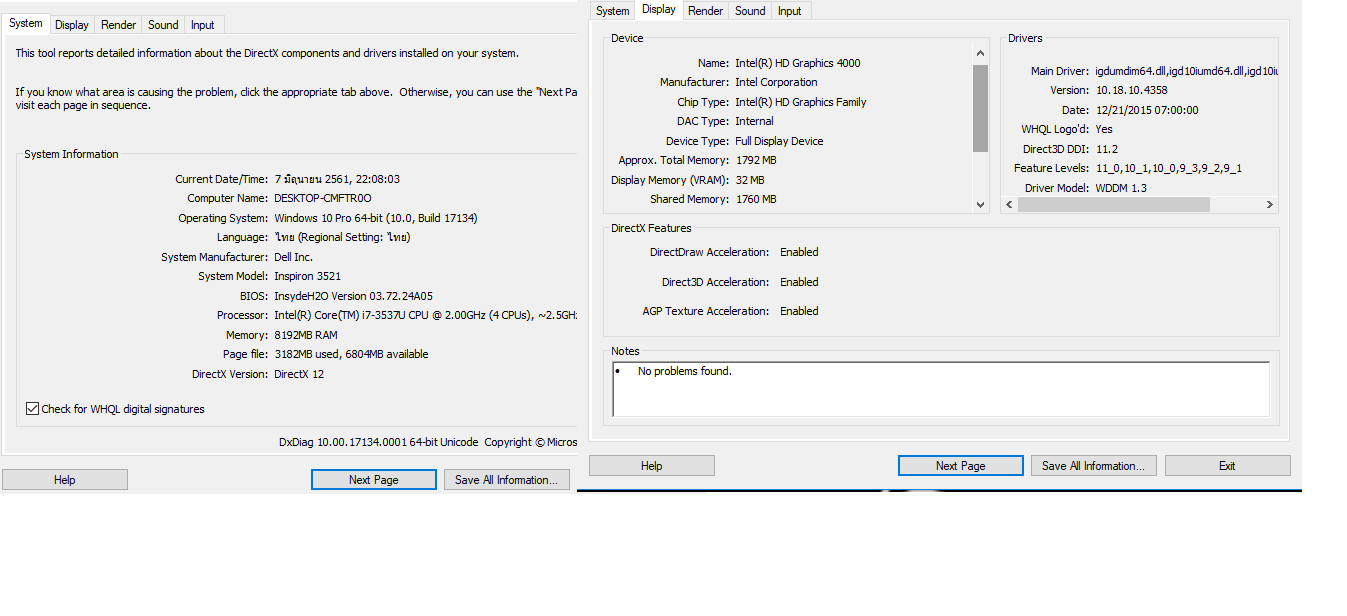Click Drivers panel scroll right arrow
This screenshot has height=616, width=1347.
pos(1270,204)
